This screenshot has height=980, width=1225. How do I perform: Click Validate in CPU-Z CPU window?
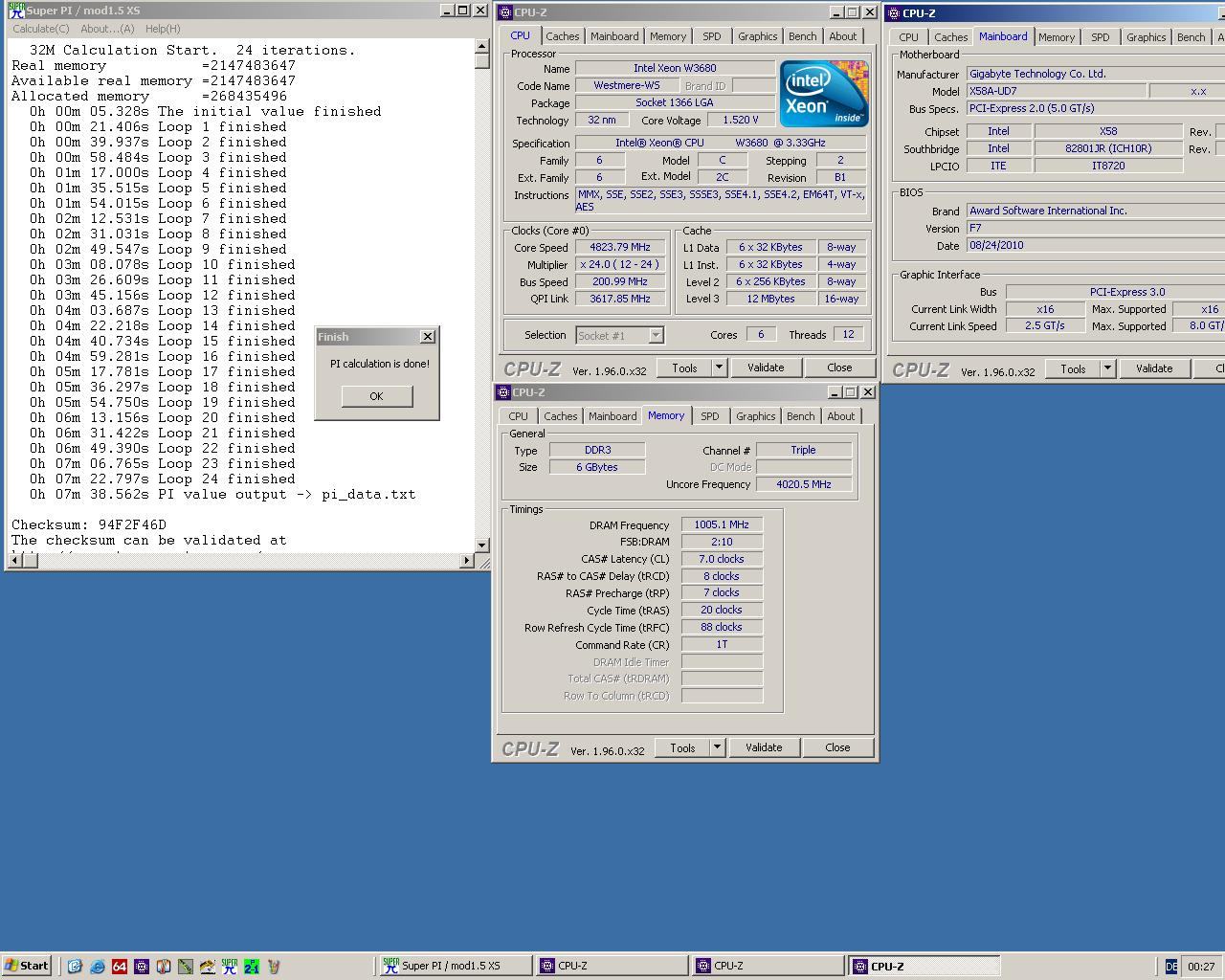click(766, 367)
